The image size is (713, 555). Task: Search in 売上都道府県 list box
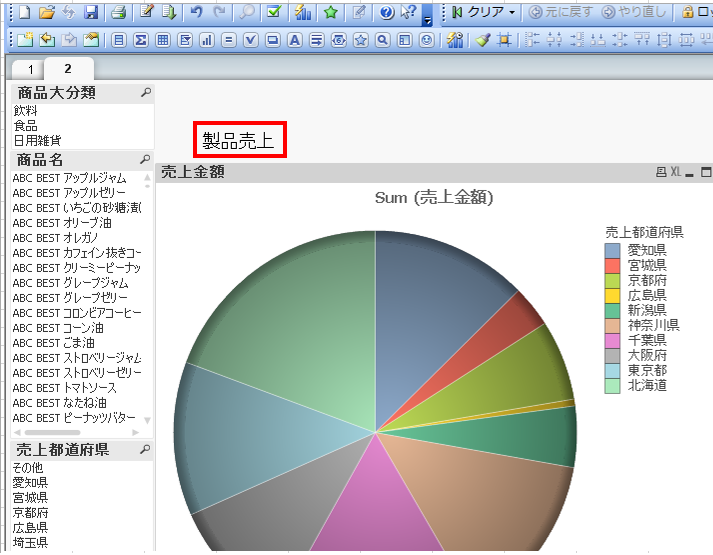coord(145,449)
